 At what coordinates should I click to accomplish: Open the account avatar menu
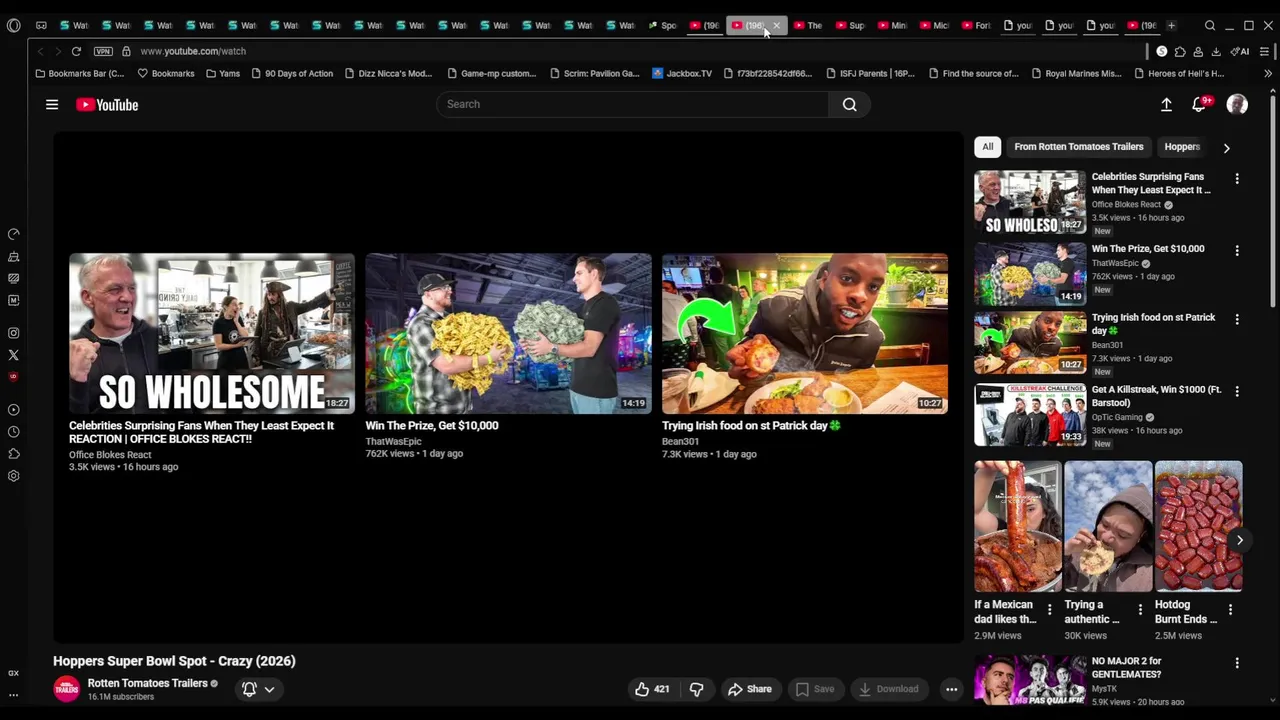click(x=1237, y=104)
